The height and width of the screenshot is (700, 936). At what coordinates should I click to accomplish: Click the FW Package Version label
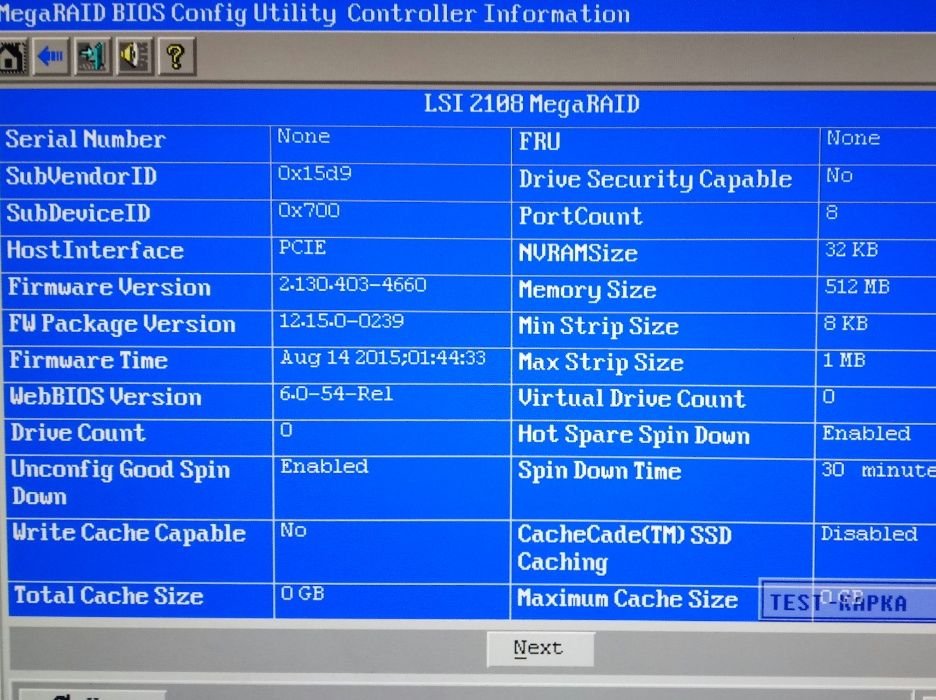coord(122,324)
